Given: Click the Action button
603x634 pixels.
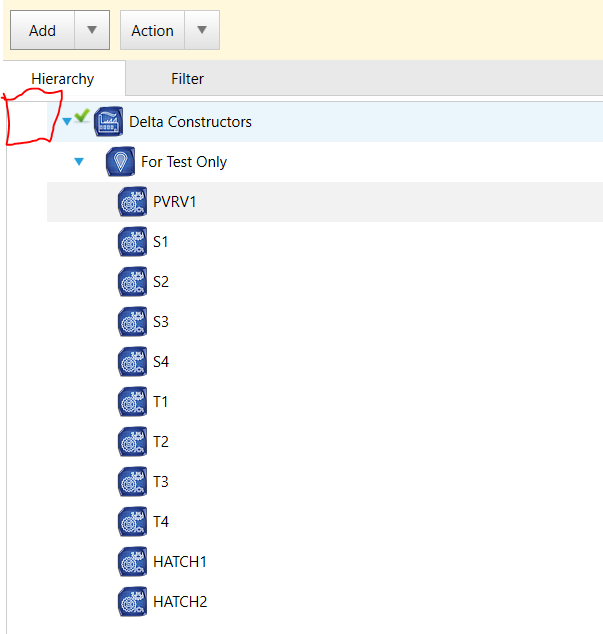Looking at the screenshot, I should coord(152,30).
